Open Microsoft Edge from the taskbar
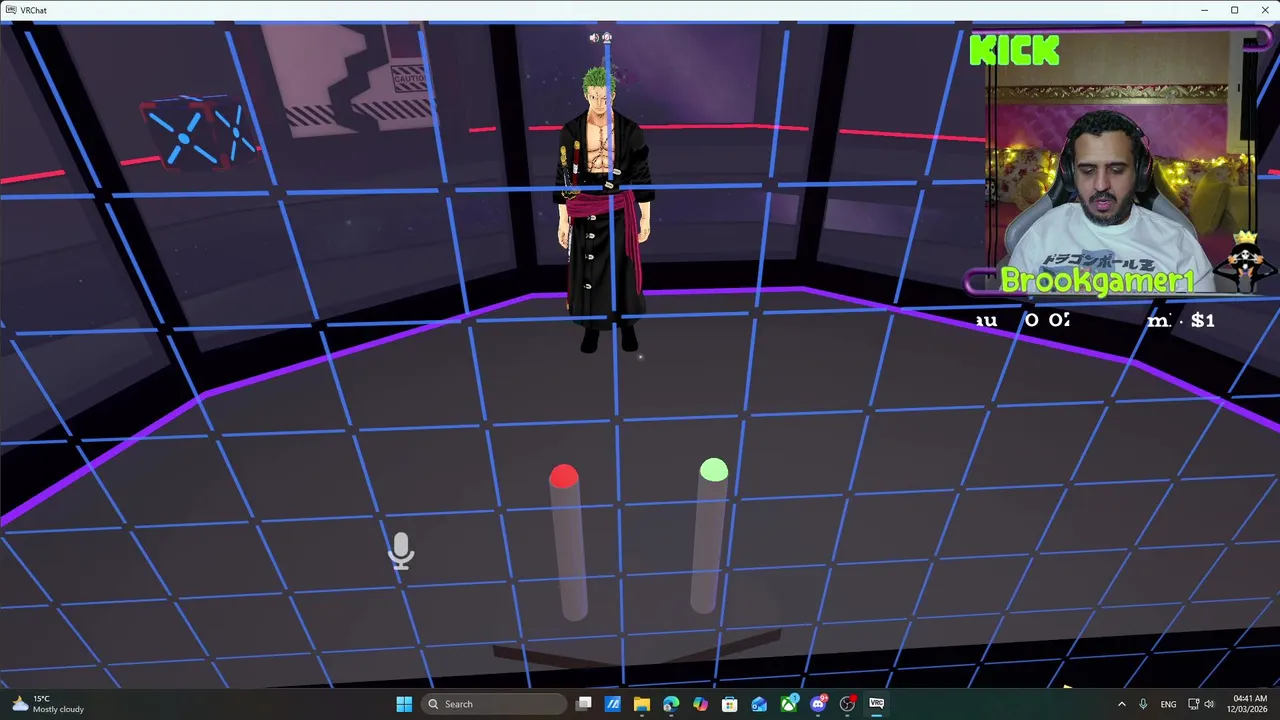Image resolution: width=1280 pixels, height=720 pixels. click(x=671, y=704)
